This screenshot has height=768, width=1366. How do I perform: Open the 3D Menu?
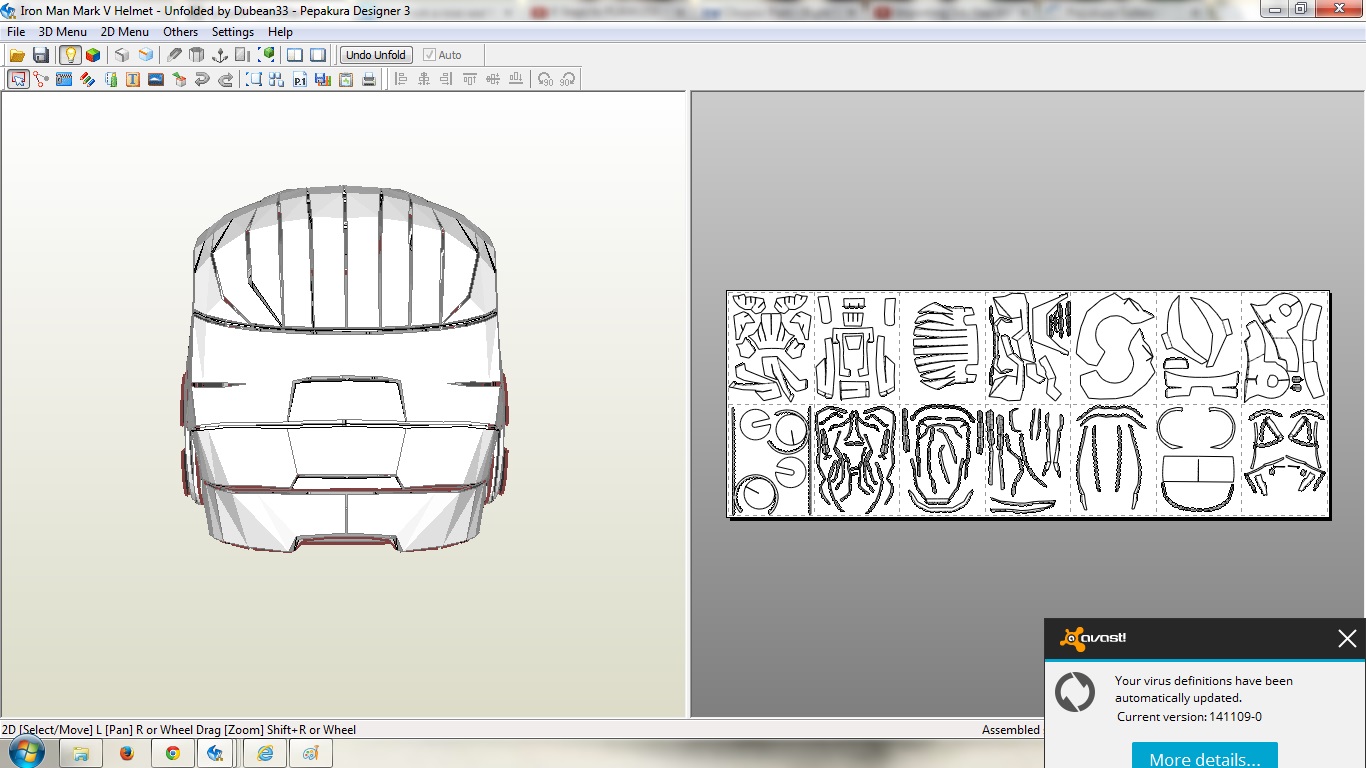tap(62, 32)
